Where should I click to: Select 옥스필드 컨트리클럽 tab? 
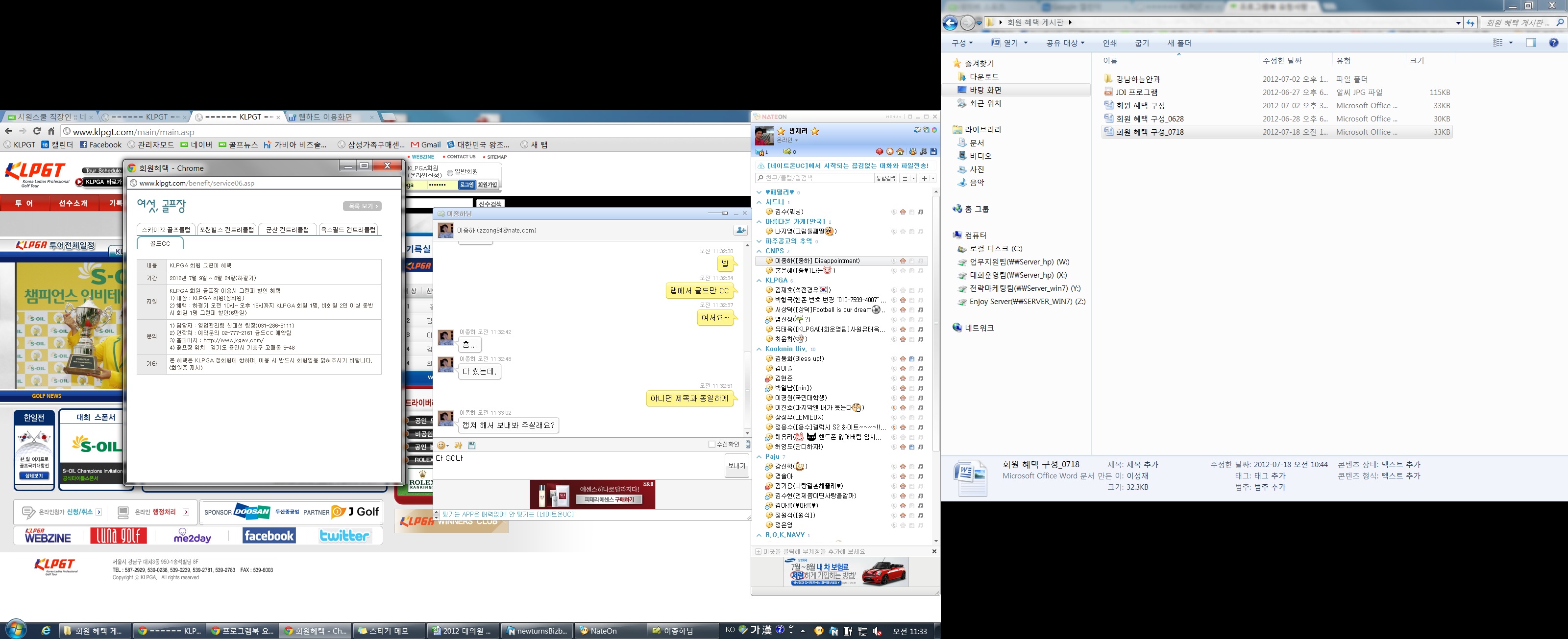click(x=348, y=230)
